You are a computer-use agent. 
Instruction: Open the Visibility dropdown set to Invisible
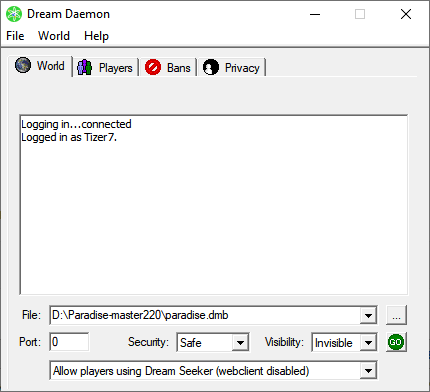click(344, 342)
